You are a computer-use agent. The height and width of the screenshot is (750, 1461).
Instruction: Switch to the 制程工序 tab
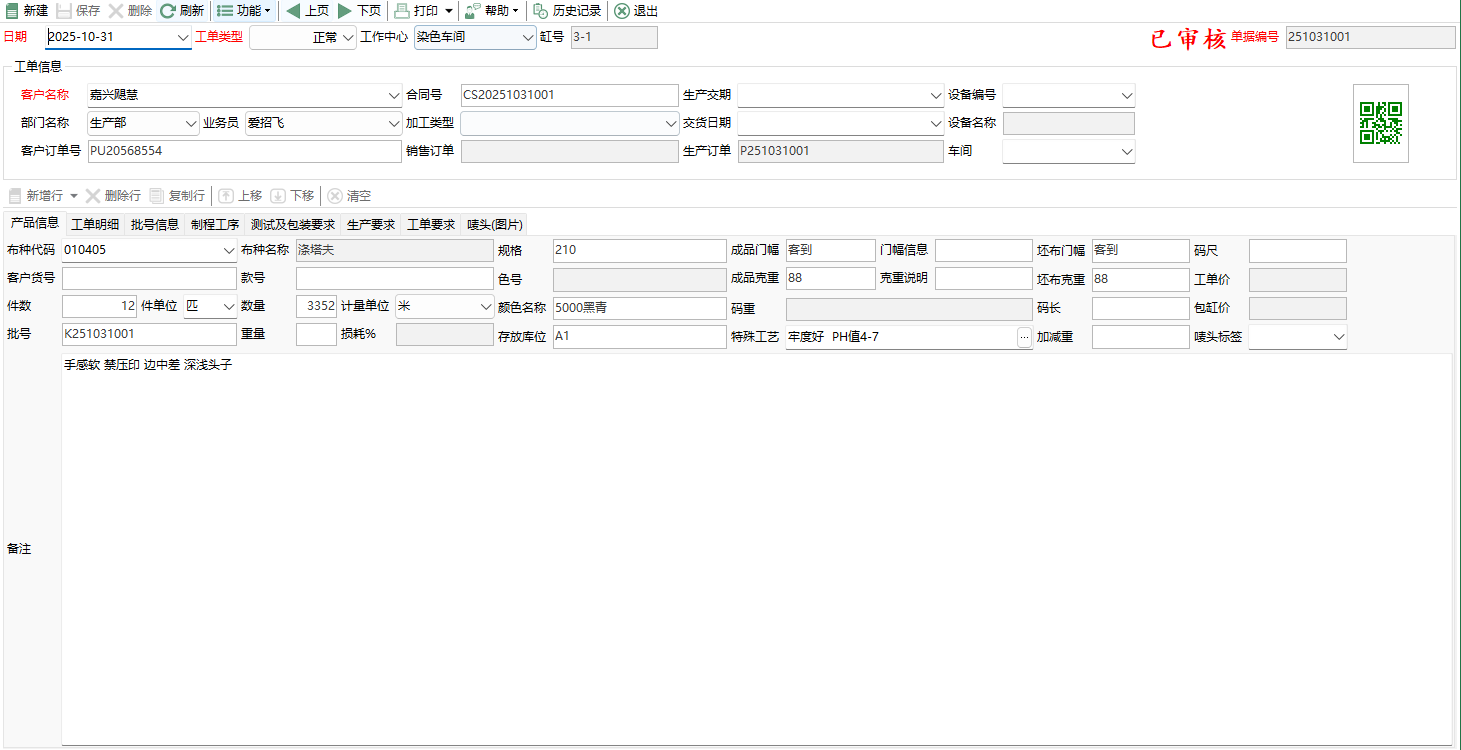215,224
